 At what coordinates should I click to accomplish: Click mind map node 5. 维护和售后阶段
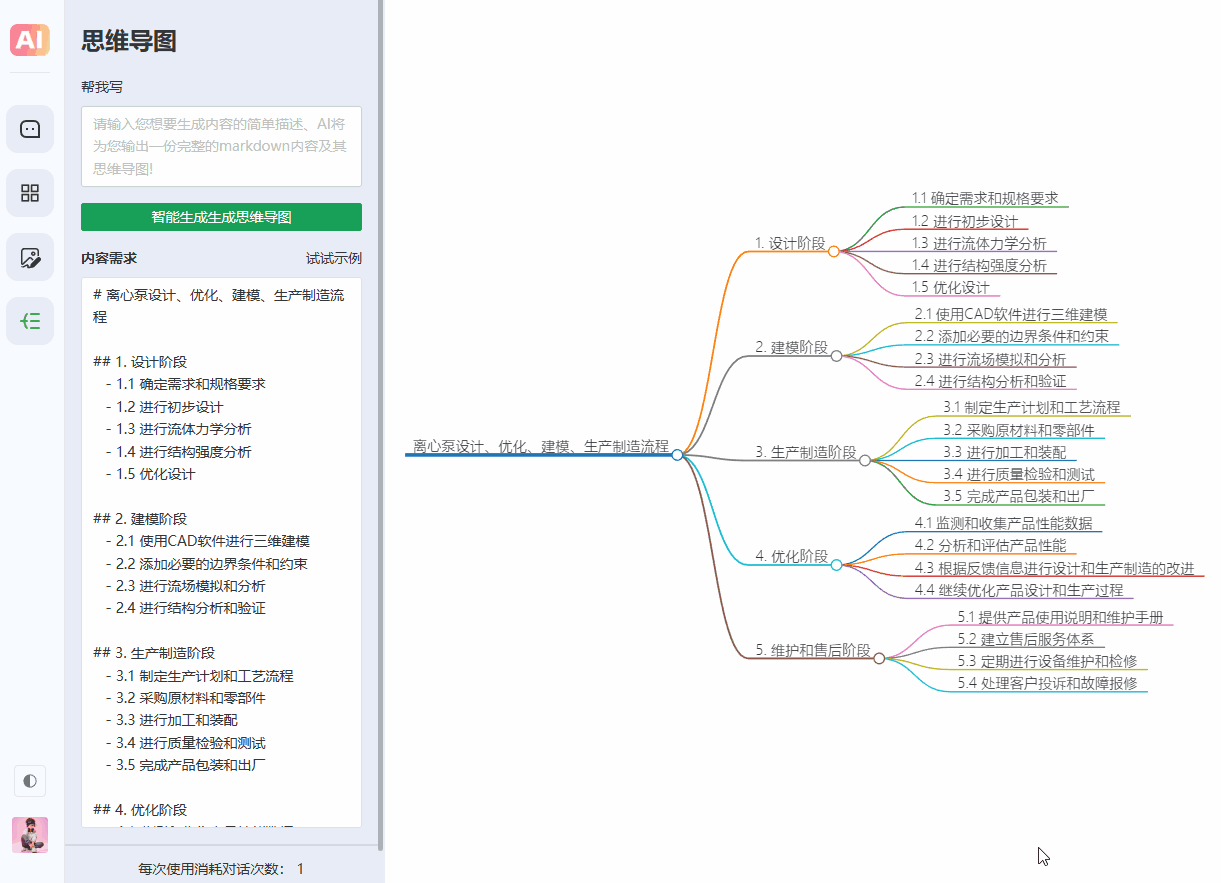(x=813, y=650)
